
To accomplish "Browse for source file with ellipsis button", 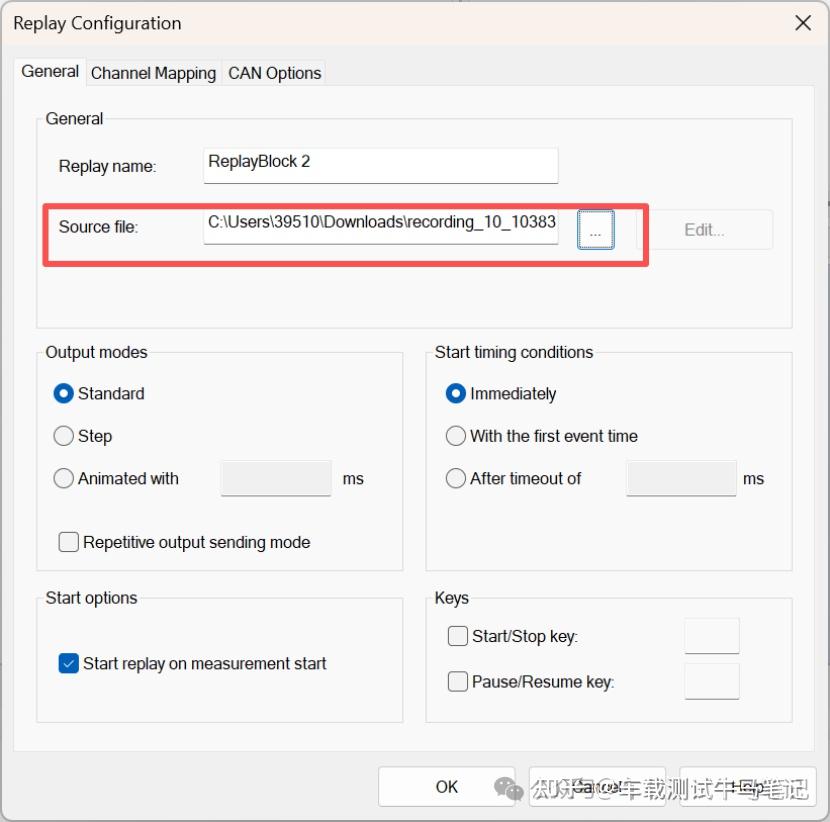I will (x=596, y=230).
